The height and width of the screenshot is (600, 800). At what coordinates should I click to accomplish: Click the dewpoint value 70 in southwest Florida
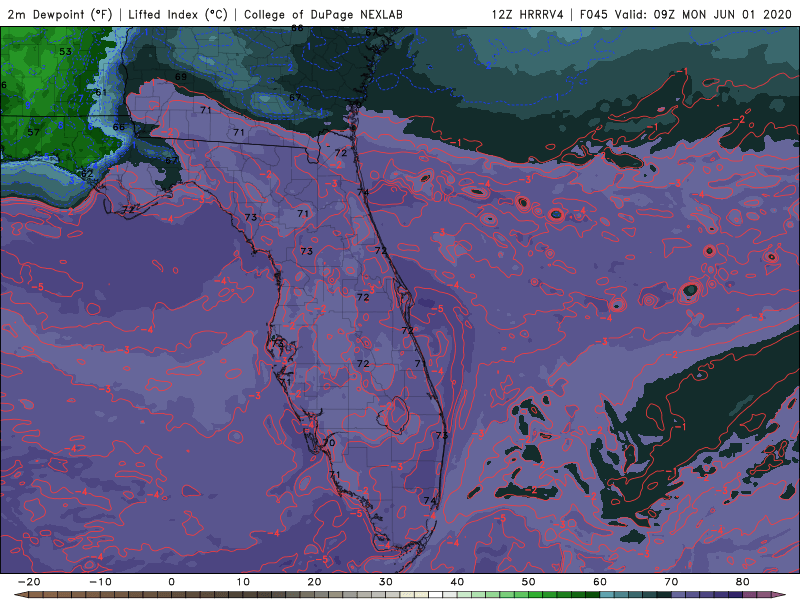pyautogui.click(x=329, y=442)
